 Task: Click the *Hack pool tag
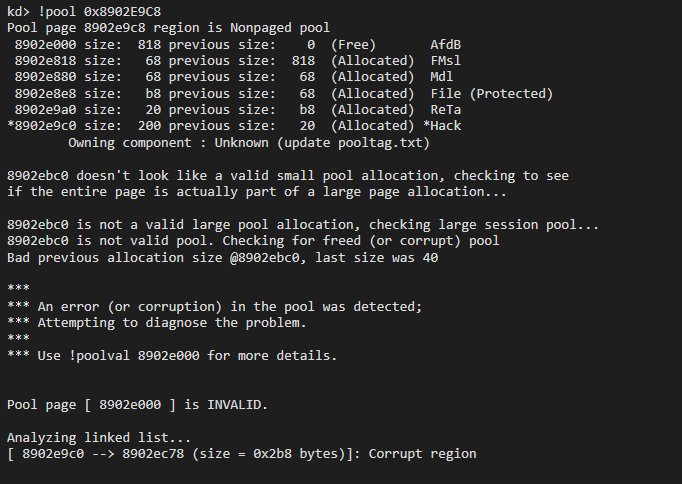tap(442, 126)
